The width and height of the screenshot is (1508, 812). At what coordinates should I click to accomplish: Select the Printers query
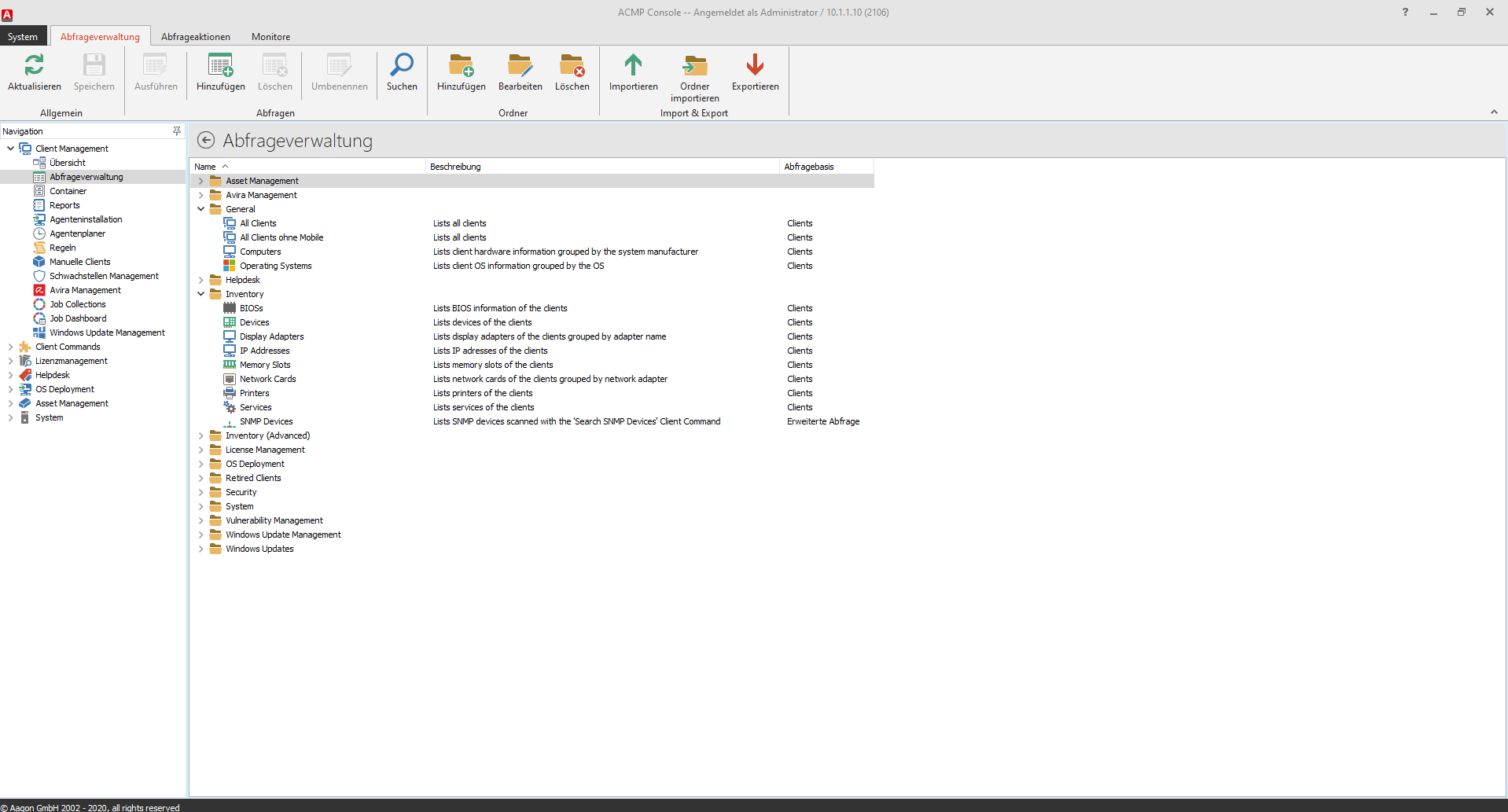click(x=255, y=393)
